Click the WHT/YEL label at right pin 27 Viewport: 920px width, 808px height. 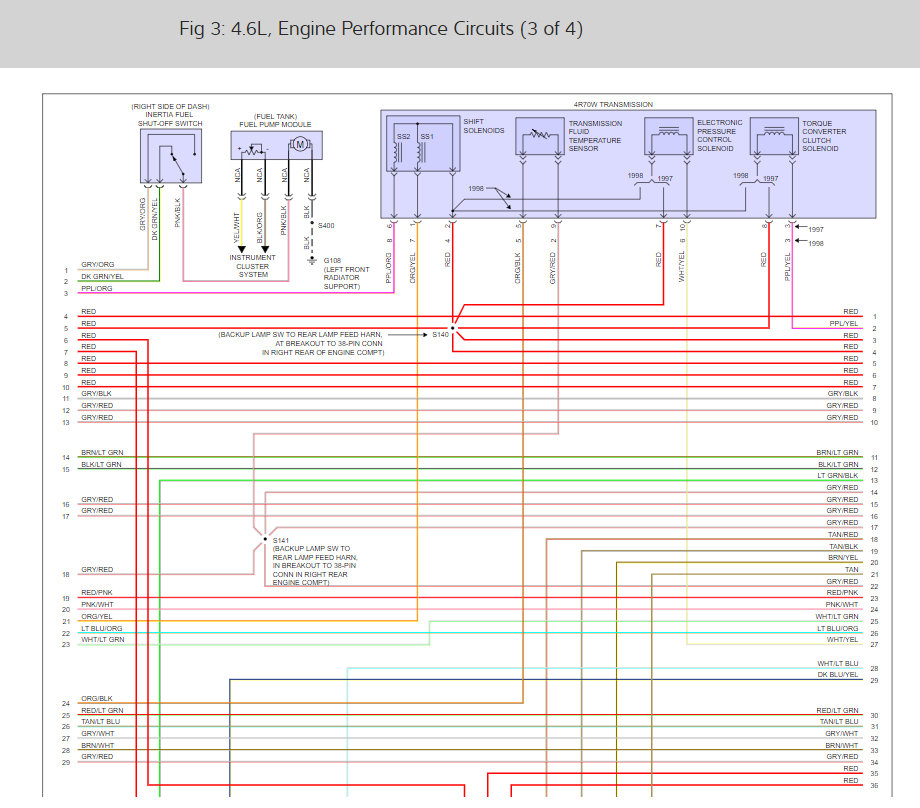[x=843, y=640]
